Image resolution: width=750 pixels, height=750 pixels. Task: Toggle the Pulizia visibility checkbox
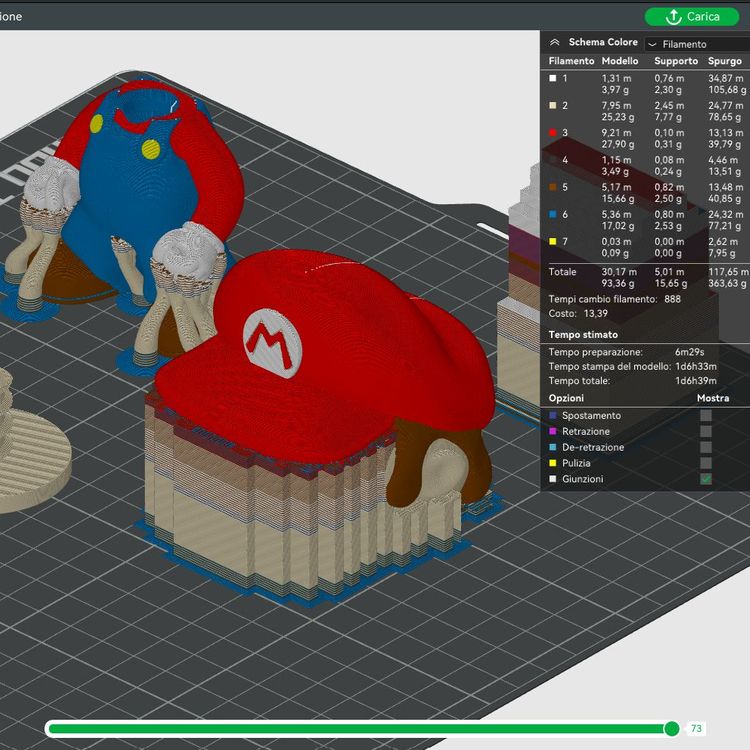tap(706, 463)
